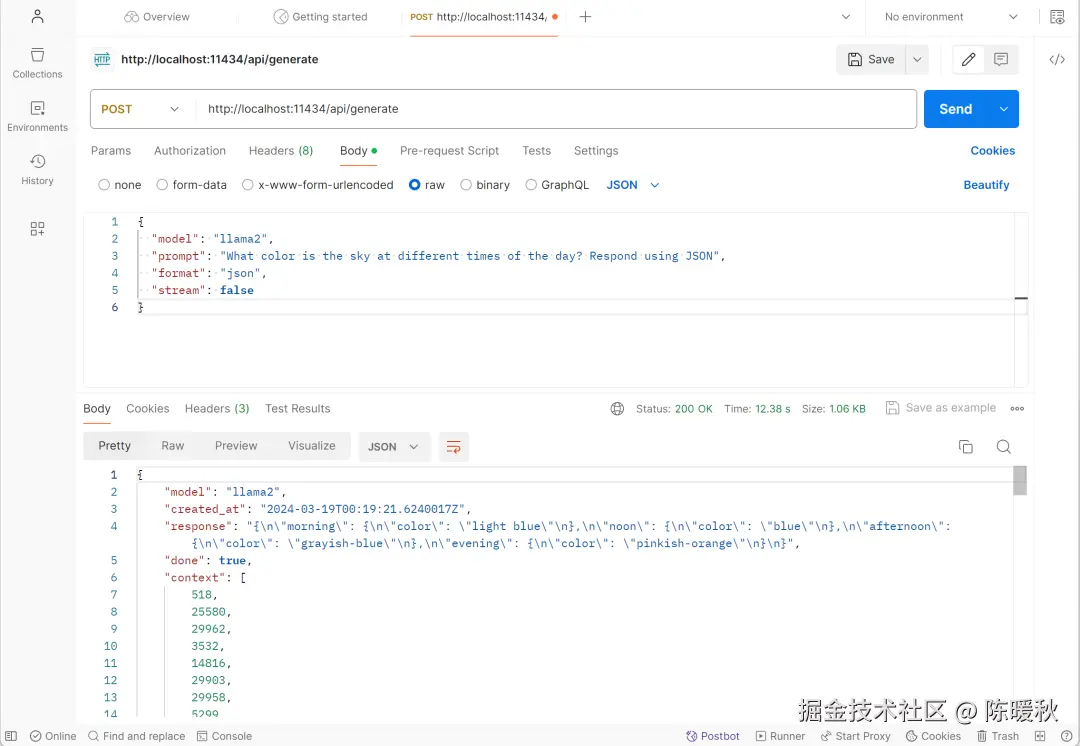The width and height of the screenshot is (1080, 746).
Task: Open Collections in the sidebar
Action: 37,63
